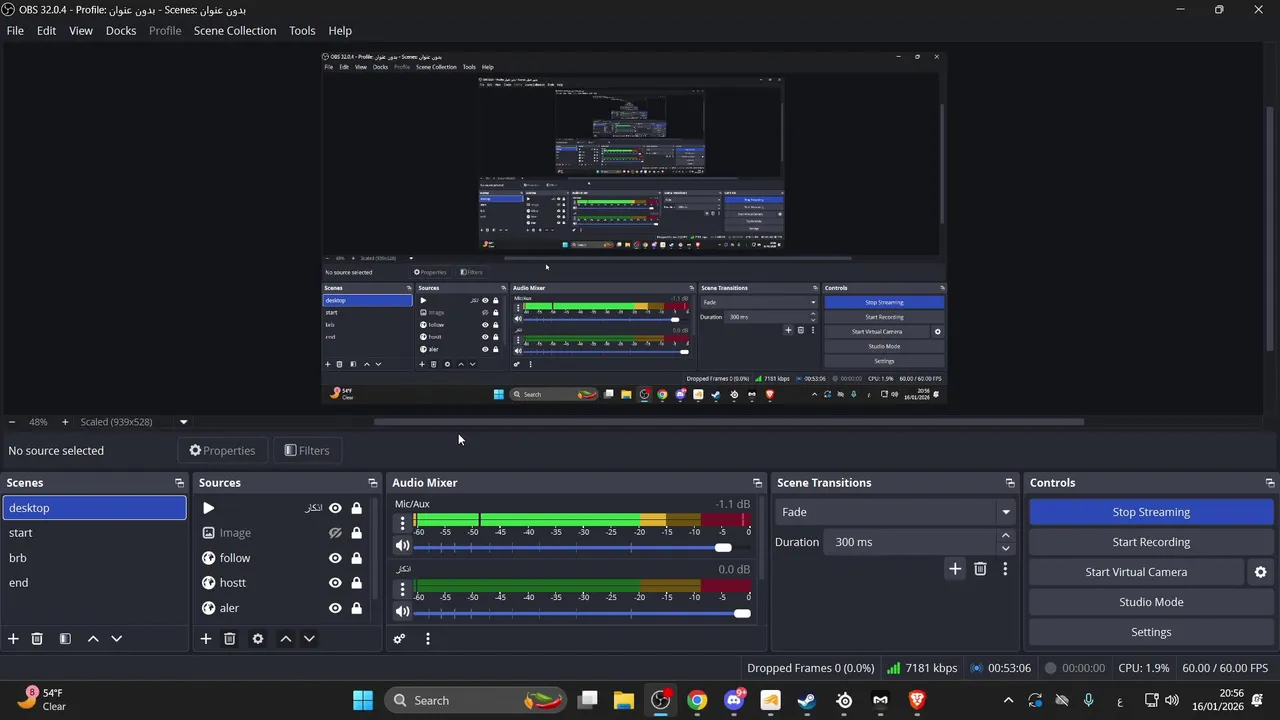The height and width of the screenshot is (720, 1280).
Task: Open OBS Settings button
Action: pyautogui.click(x=1151, y=632)
